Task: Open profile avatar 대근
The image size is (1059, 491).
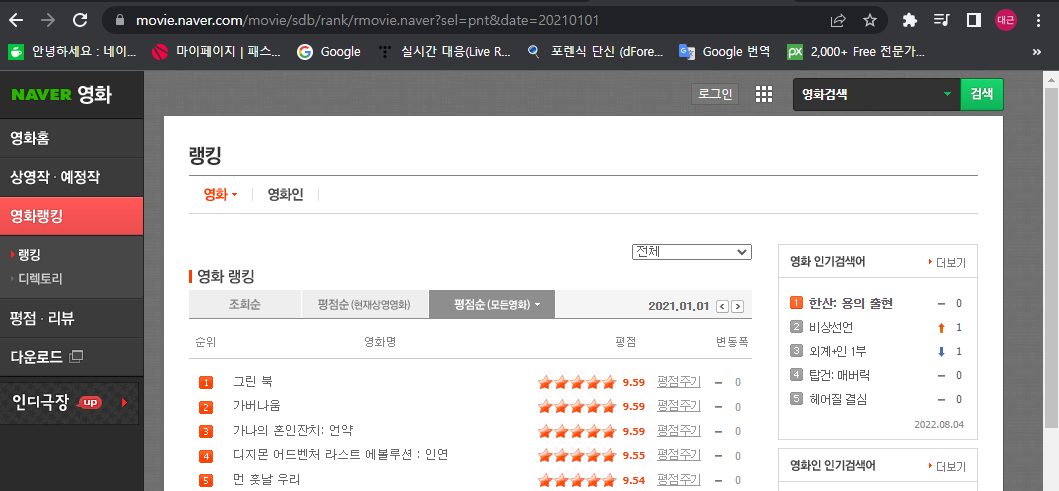Action: (x=1006, y=20)
